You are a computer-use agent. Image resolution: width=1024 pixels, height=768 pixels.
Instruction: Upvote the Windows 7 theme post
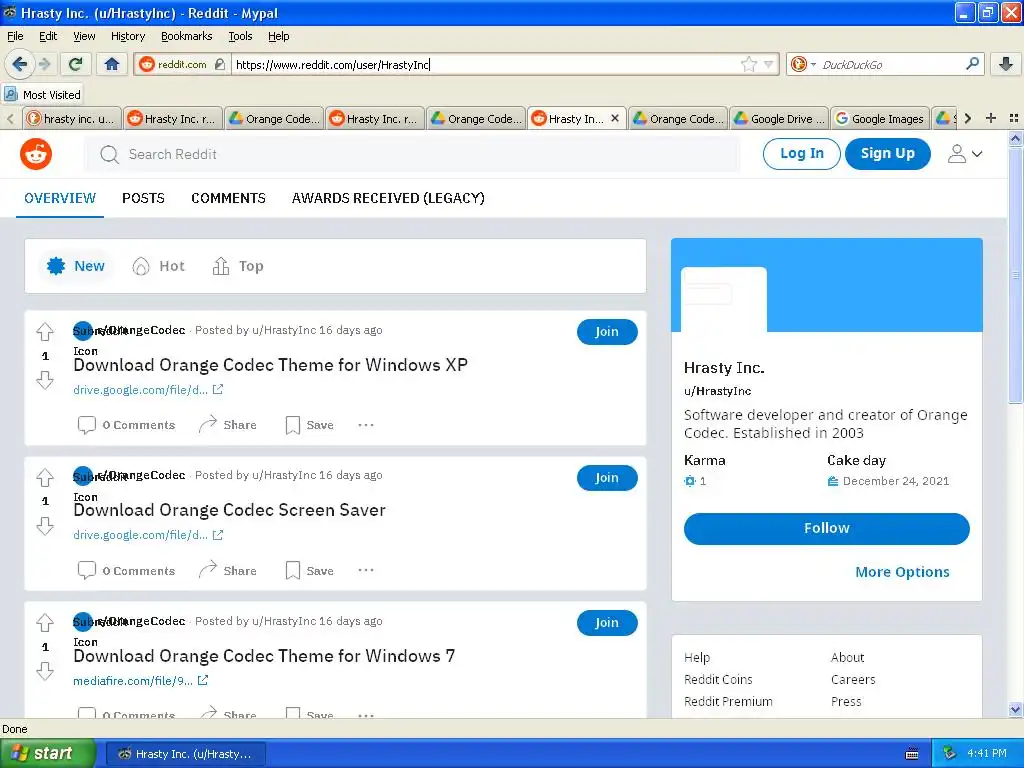click(44, 623)
